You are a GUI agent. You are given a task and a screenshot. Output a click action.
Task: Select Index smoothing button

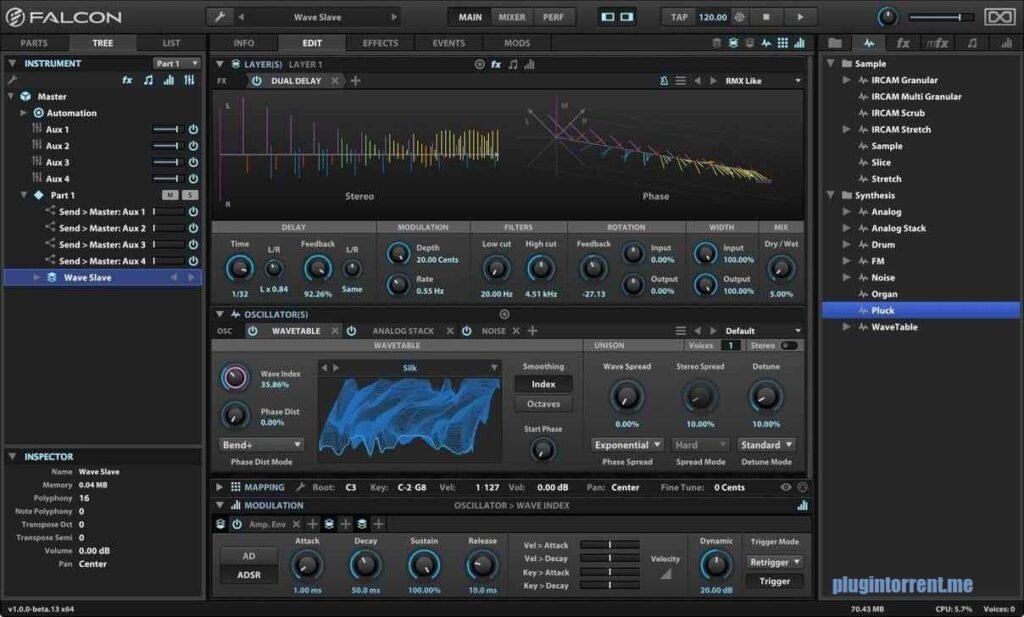click(x=543, y=385)
